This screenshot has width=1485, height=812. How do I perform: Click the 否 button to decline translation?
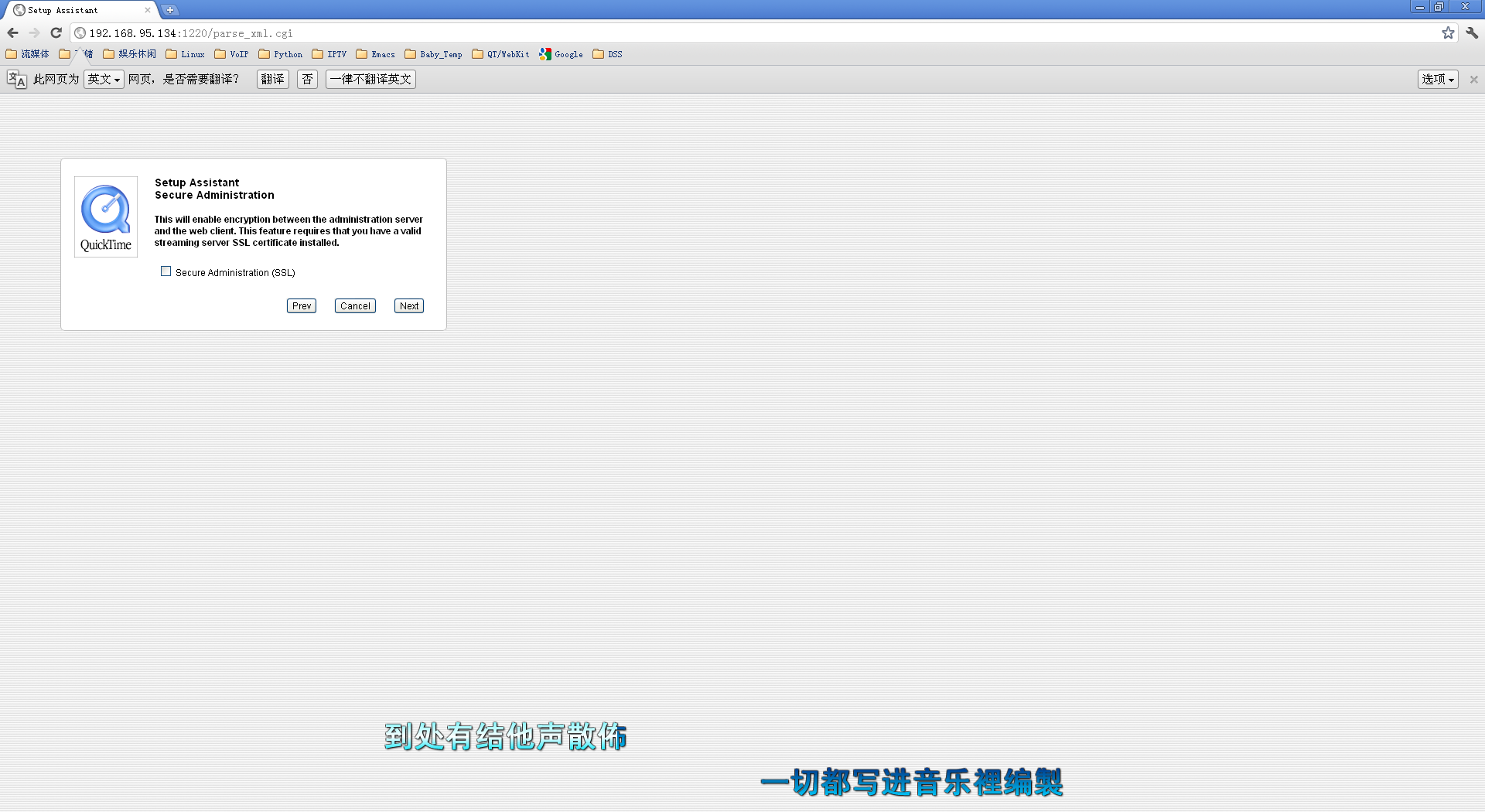point(307,79)
